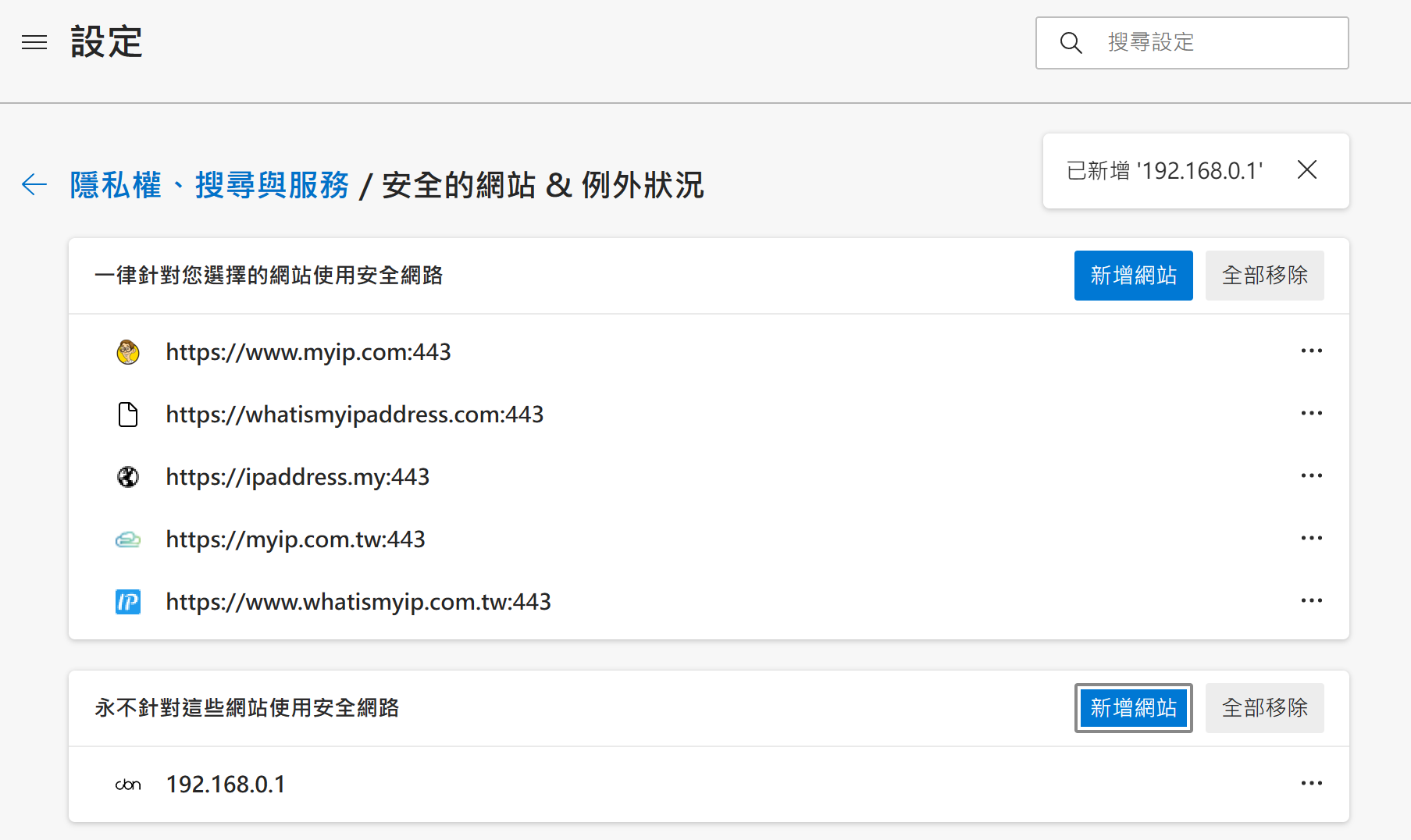Click the myip.com.tw cloud icon

(x=128, y=539)
